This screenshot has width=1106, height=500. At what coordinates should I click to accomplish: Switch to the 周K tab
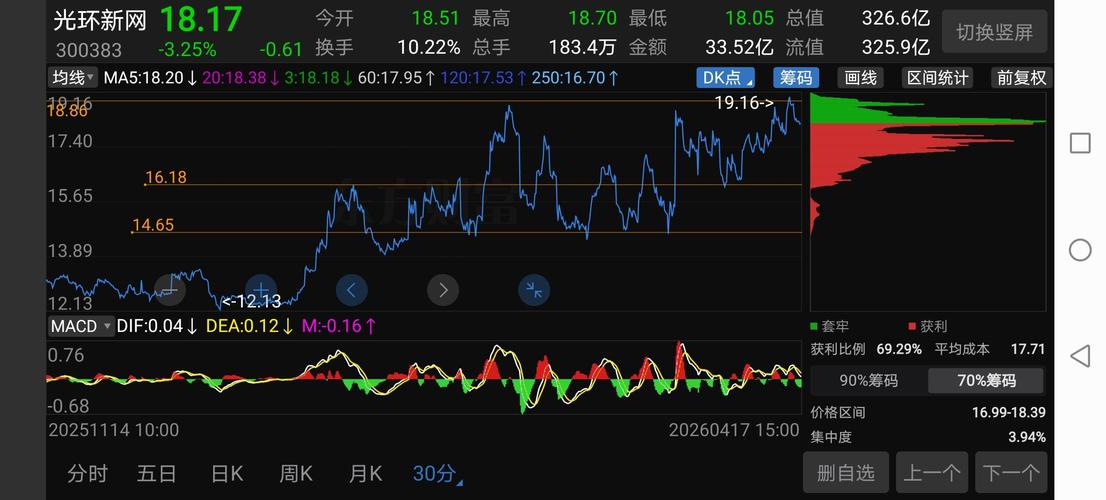296,474
